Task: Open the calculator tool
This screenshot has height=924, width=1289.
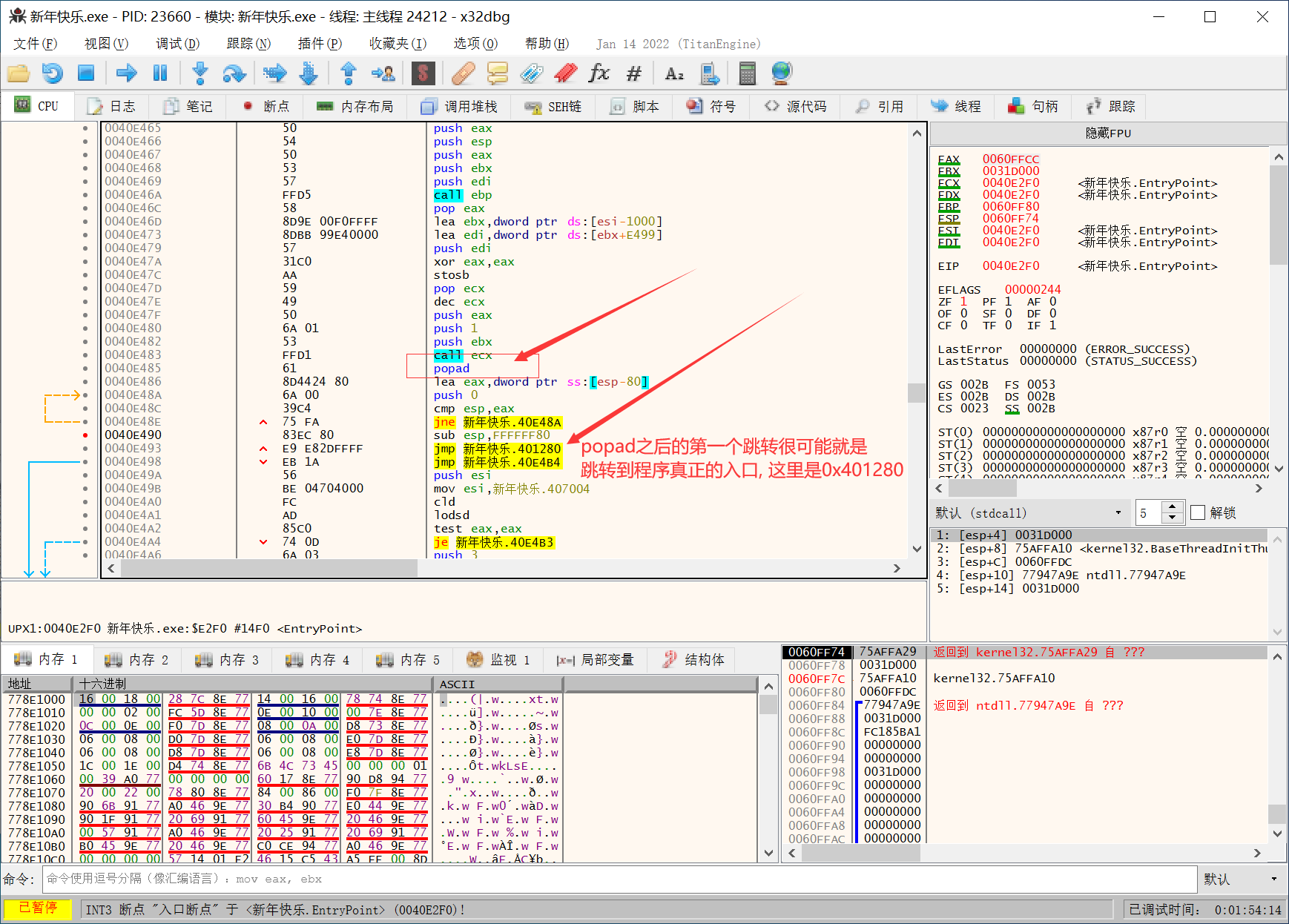Action: [x=747, y=73]
